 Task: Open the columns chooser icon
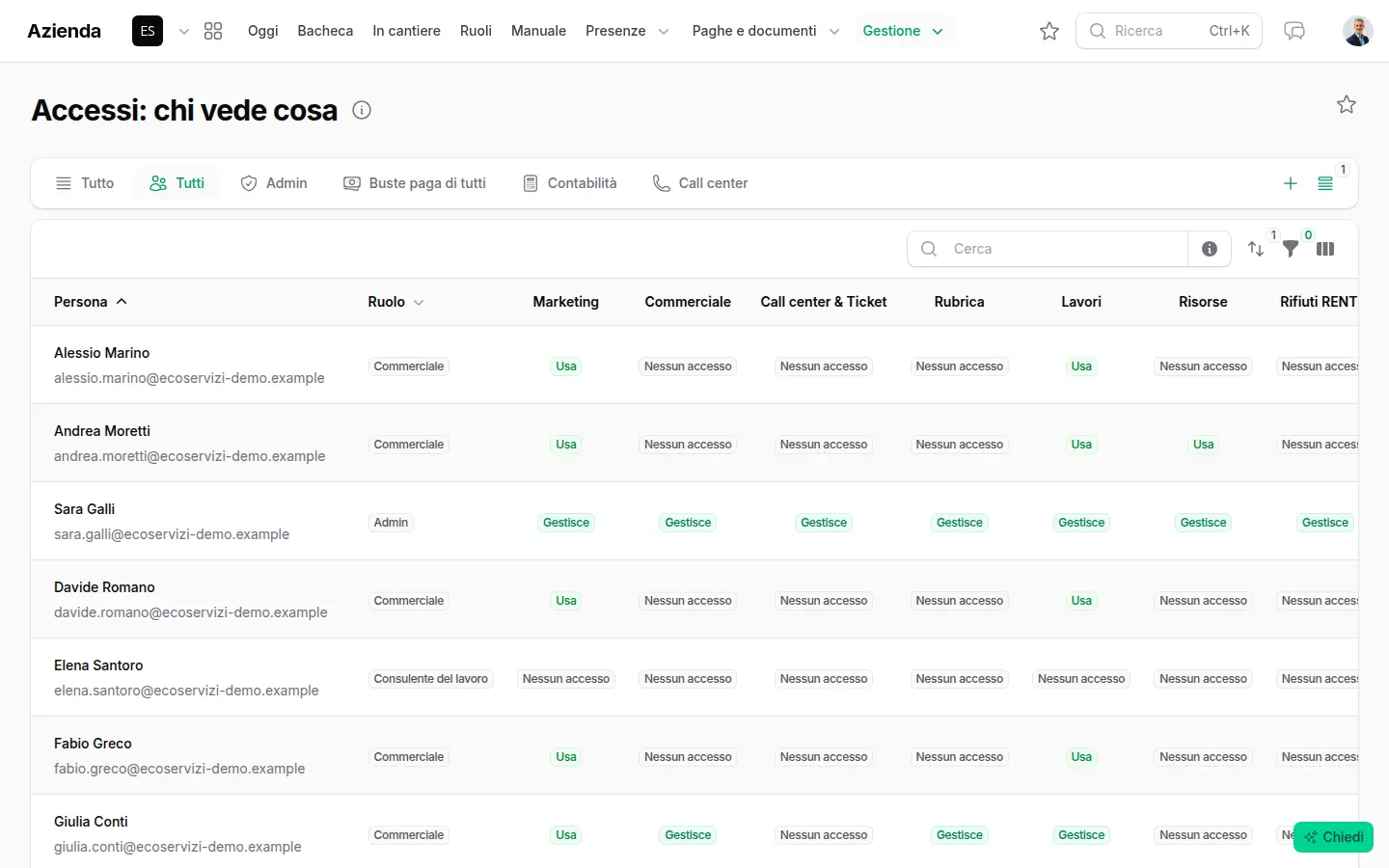click(1325, 249)
